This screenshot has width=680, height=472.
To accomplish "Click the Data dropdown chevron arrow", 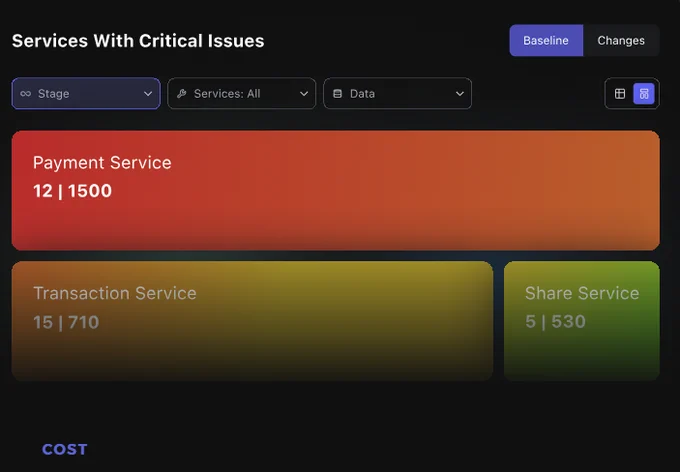I will pos(460,94).
